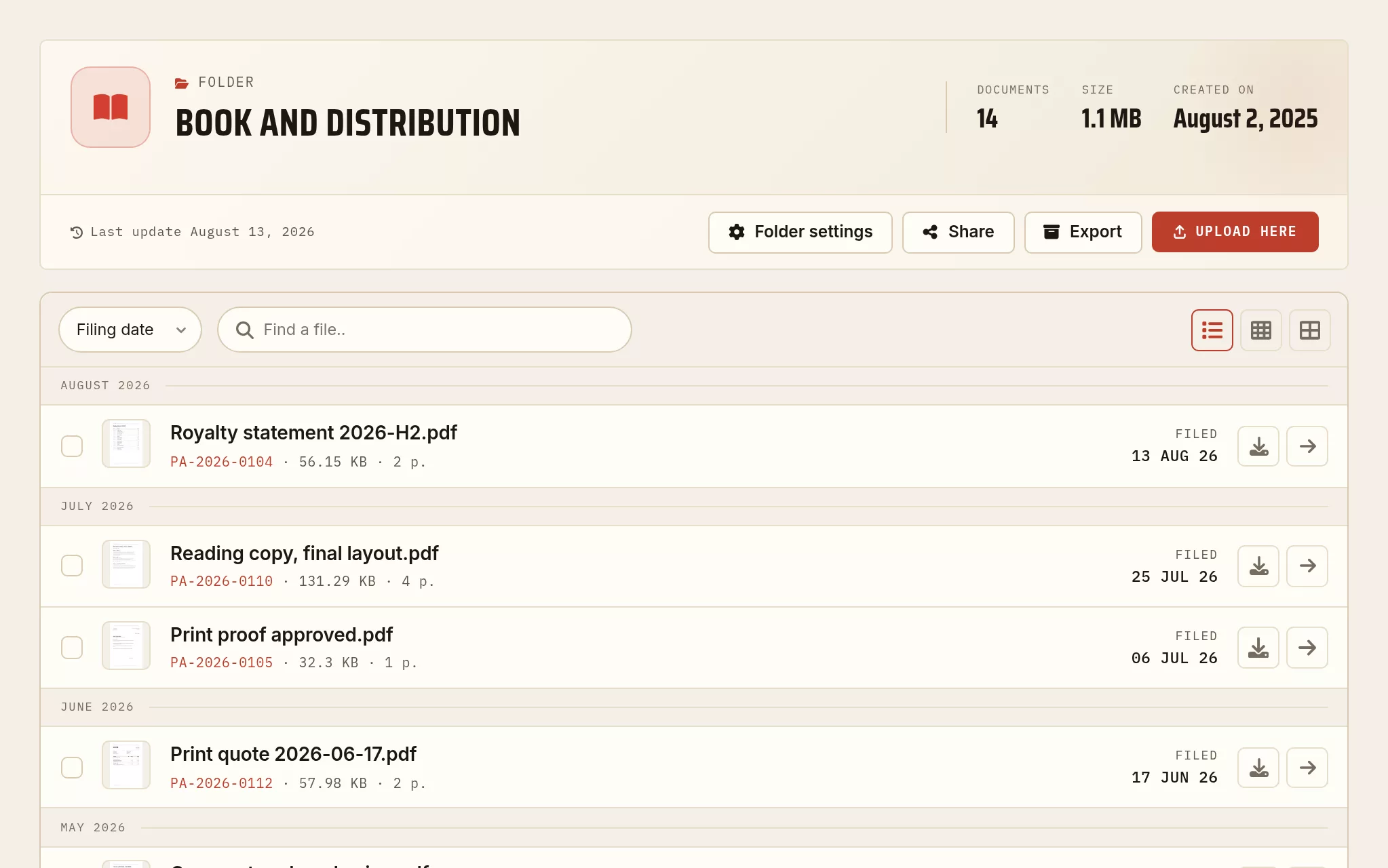Open Print quote 2026-06-17.pdf details arrow
This screenshot has width=1388, height=868.
tap(1307, 768)
